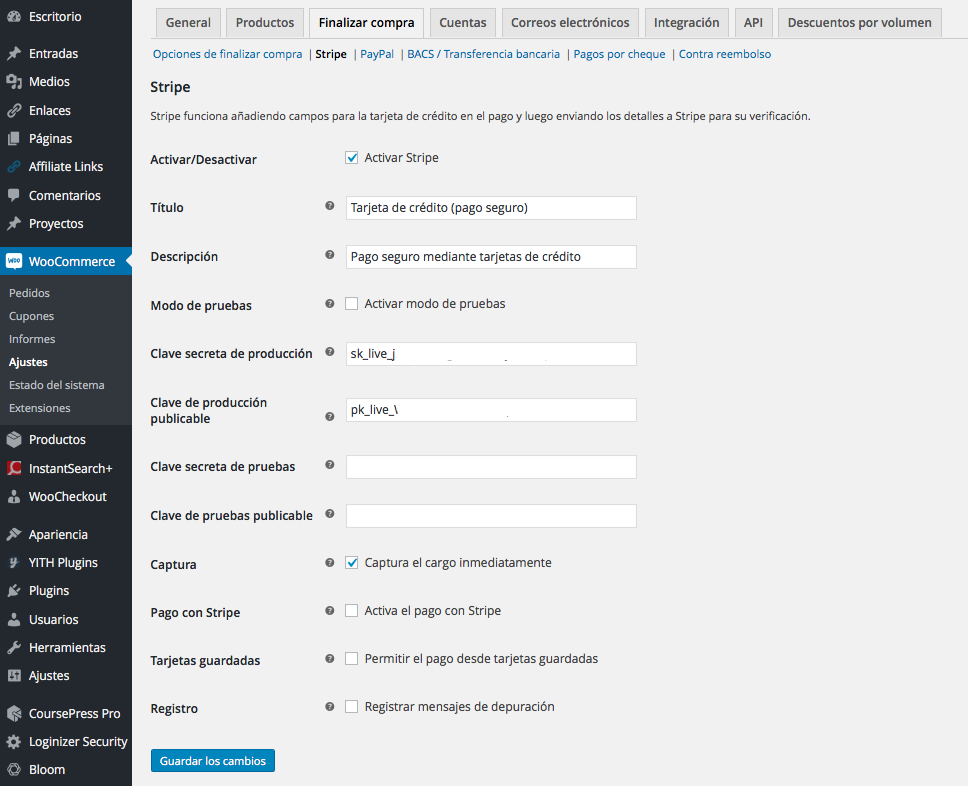
Task: Click the Usuarios person icon
Action: pyautogui.click(x=14, y=619)
